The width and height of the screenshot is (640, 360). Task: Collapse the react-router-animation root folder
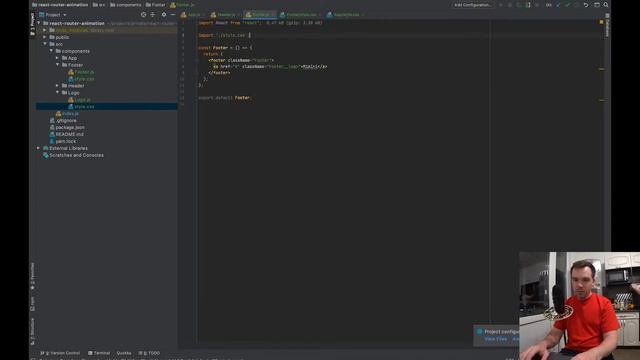tap(39, 23)
